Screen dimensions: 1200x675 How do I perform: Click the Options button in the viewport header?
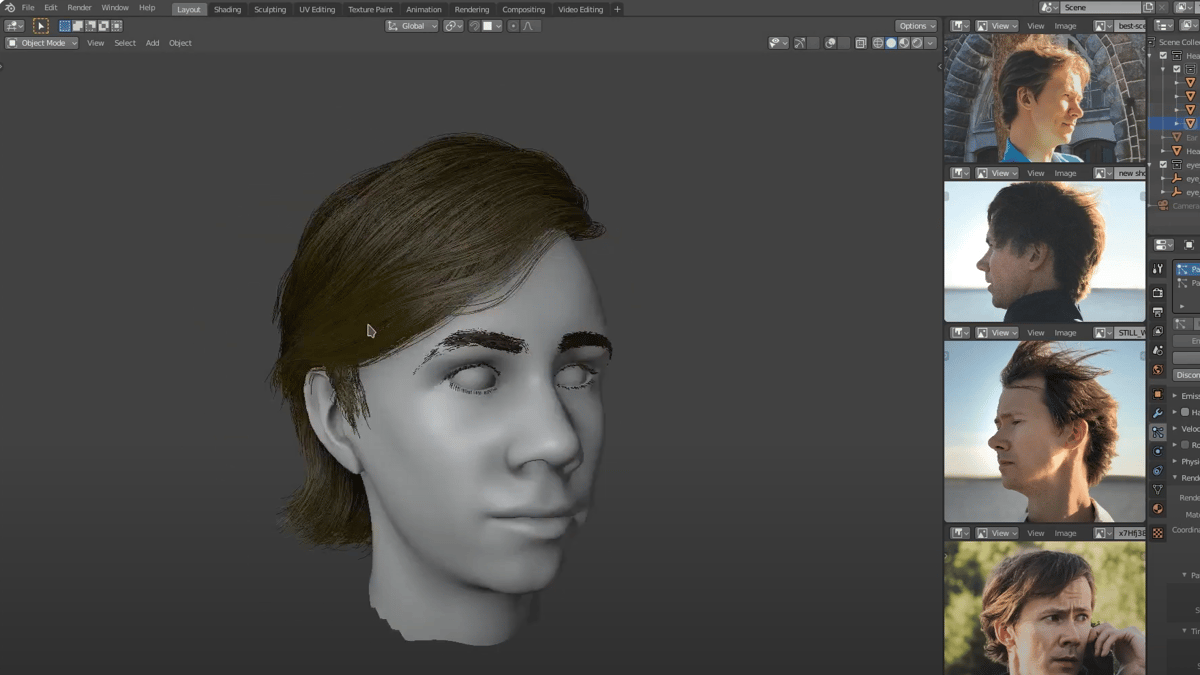(x=916, y=26)
